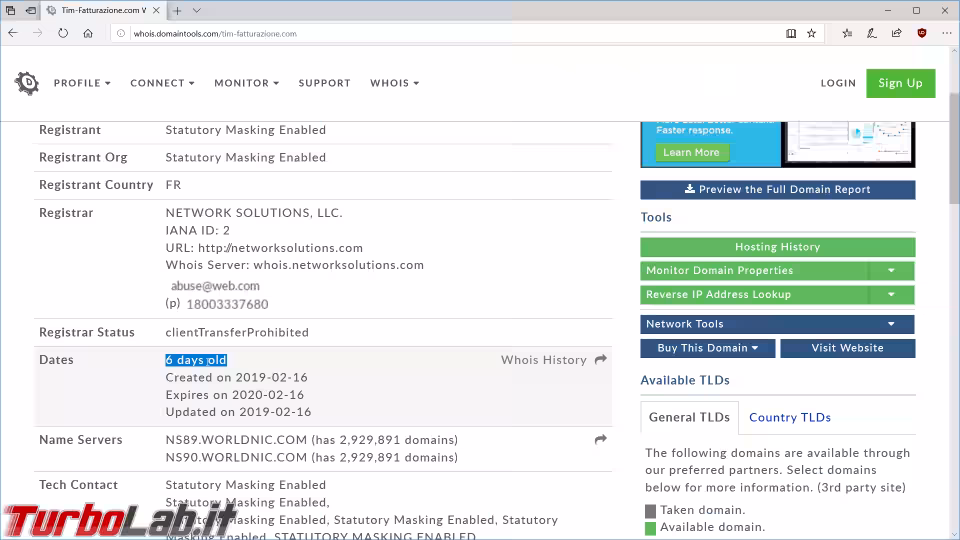Click Preview the Full Domain Report
Viewport: 960px width, 540px height.
777,190
